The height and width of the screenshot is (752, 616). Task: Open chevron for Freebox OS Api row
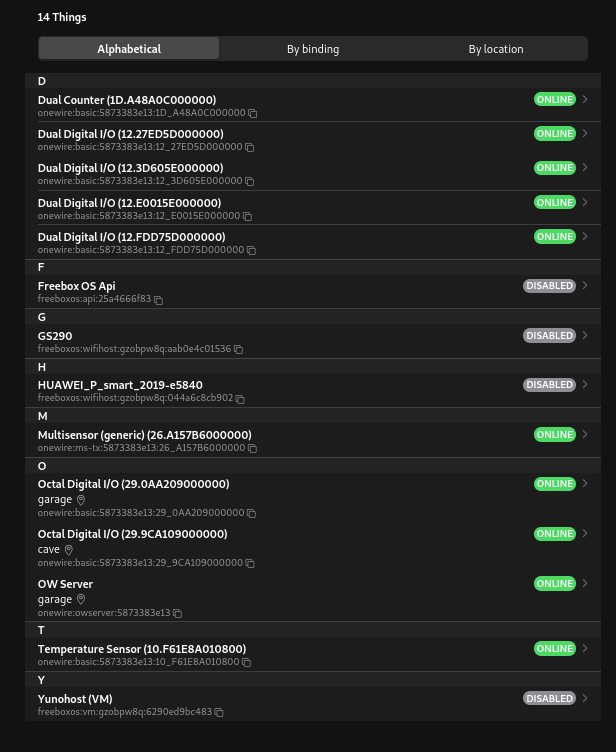[x=585, y=286]
